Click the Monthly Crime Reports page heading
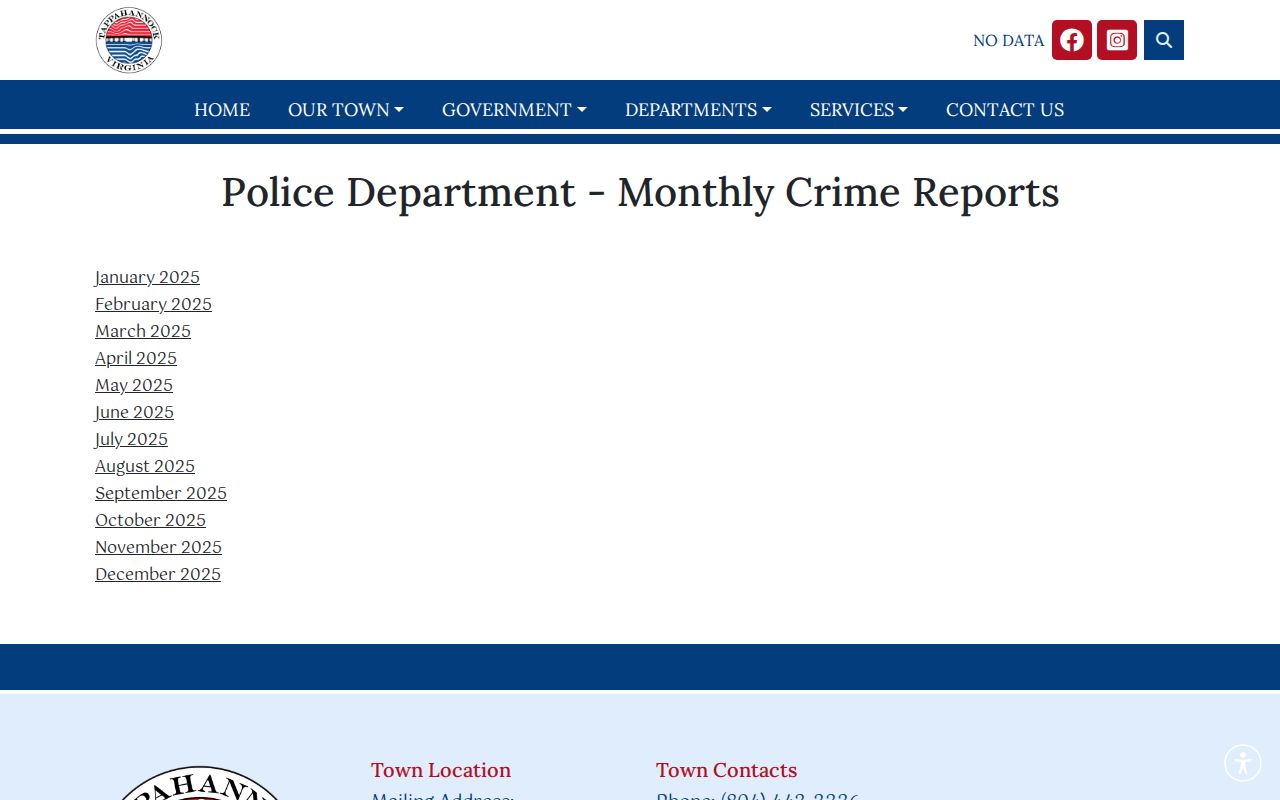 click(640, 192)
